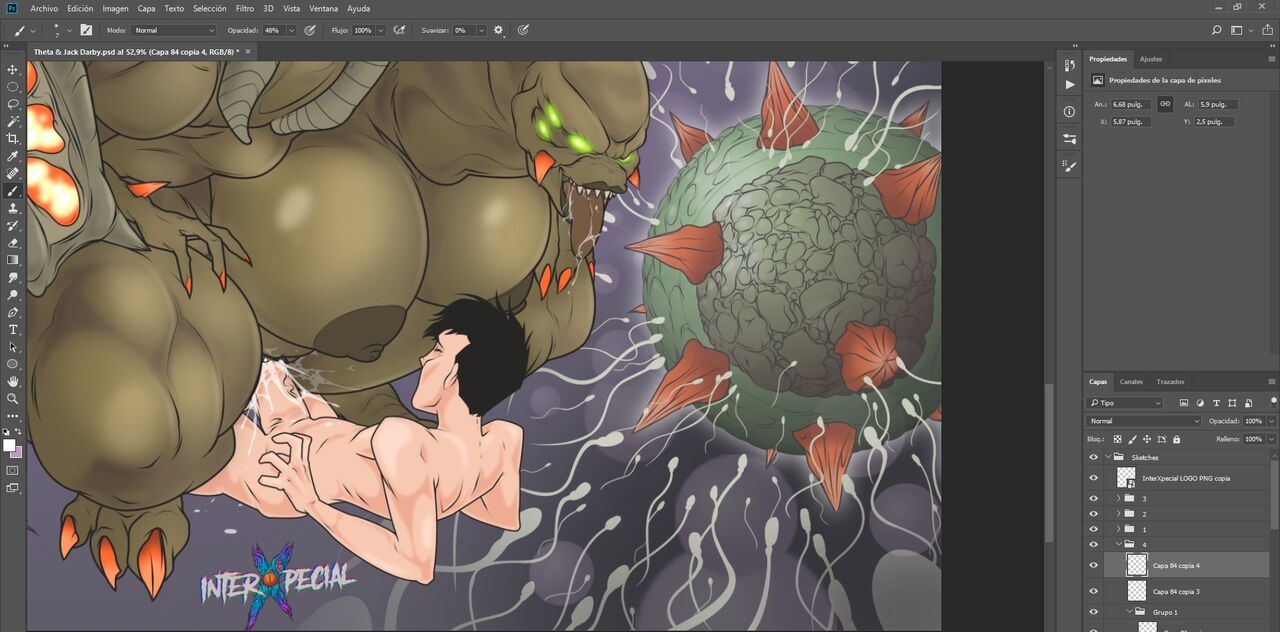Select the Lasso tool
Screen dimensions: 1280x632
click(x=13, y=104)
